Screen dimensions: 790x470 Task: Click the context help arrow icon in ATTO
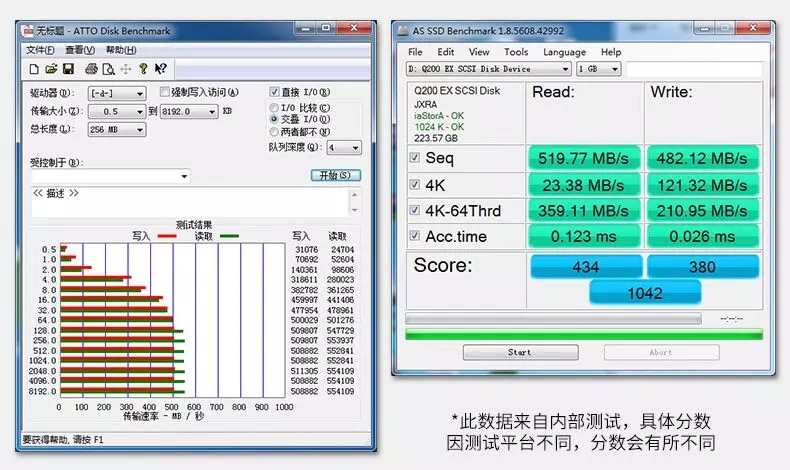[x=161, y=69]
